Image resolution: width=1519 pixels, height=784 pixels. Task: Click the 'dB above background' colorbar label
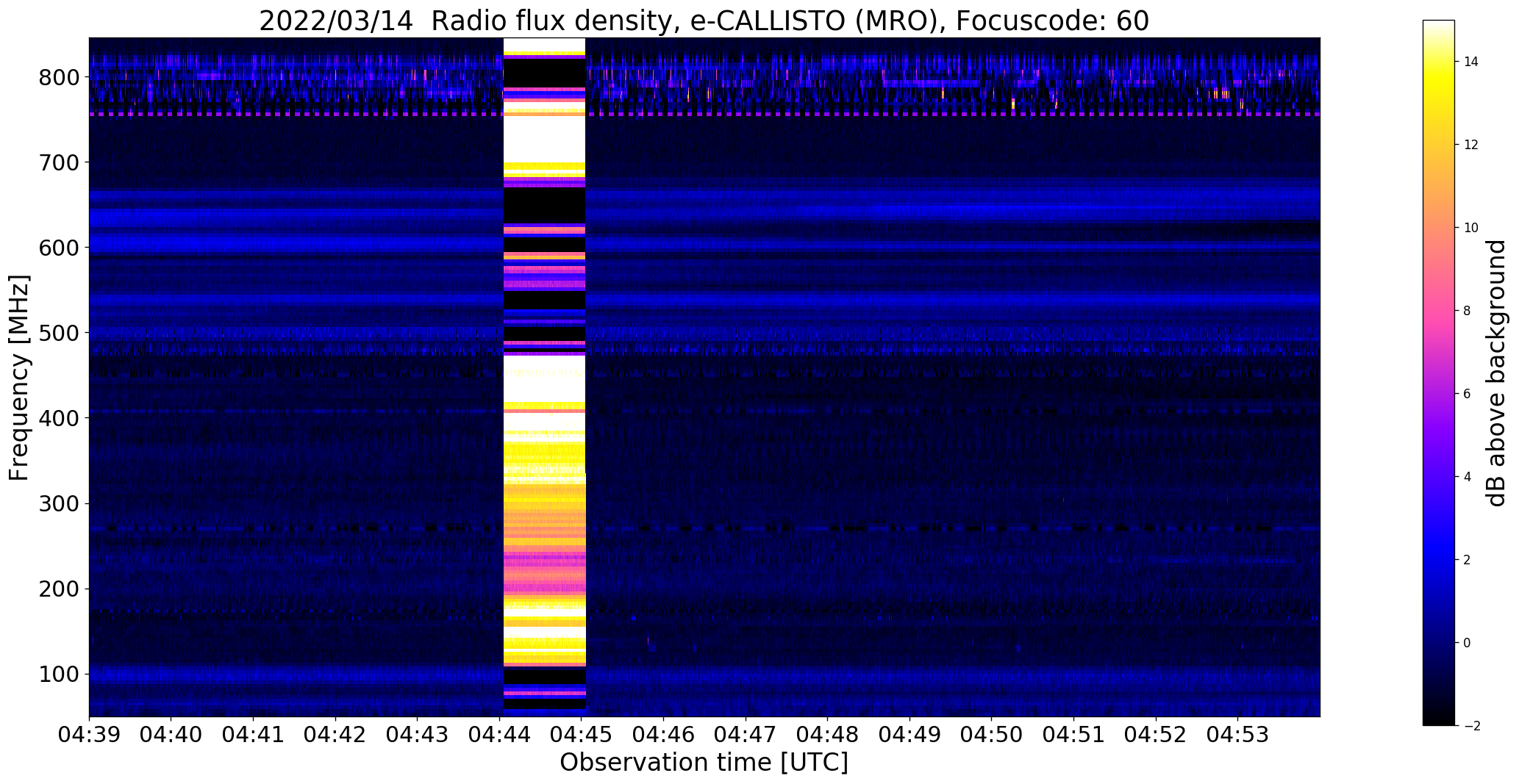pos(1496,373)
